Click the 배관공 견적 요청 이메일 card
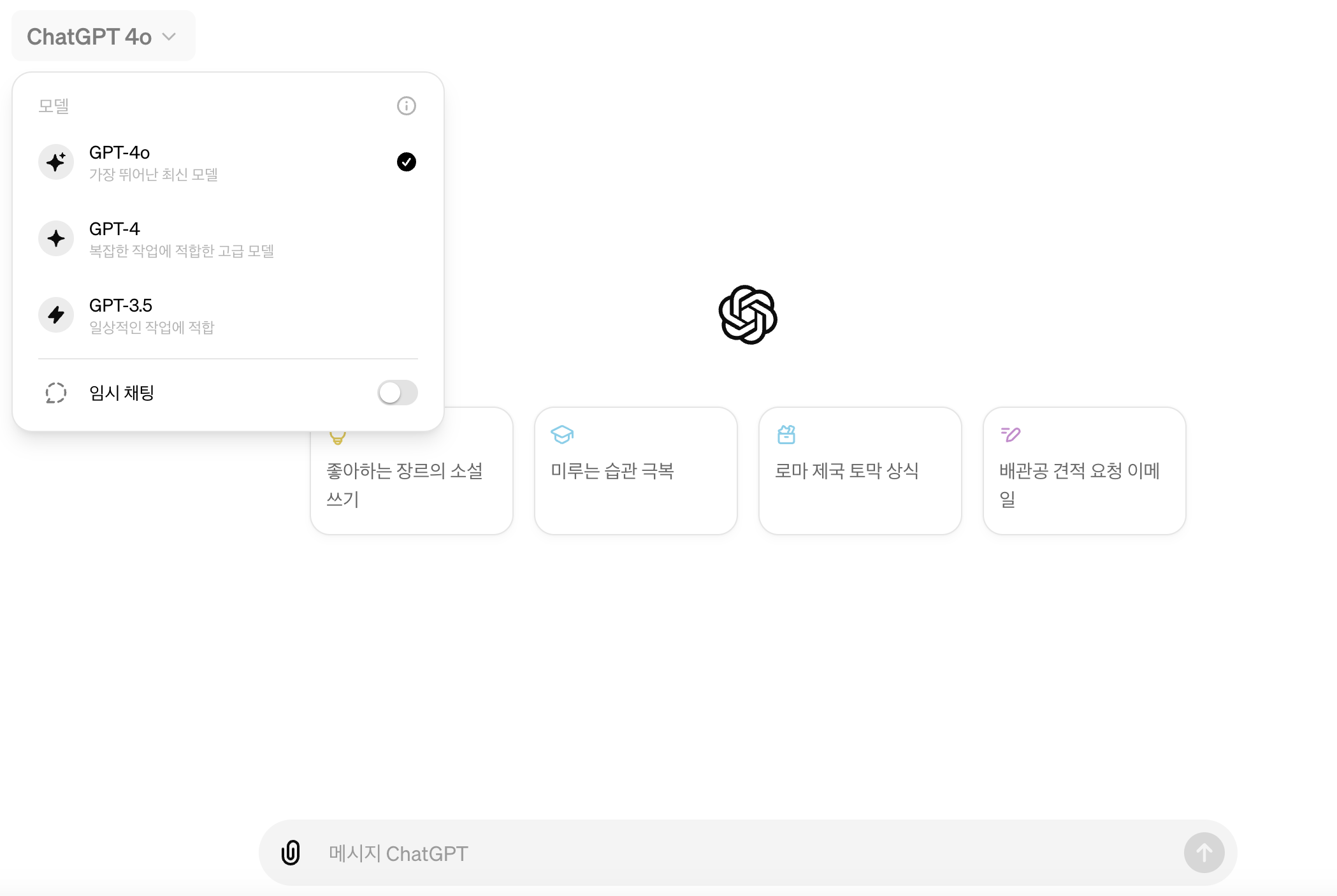 pos(1084,472)
